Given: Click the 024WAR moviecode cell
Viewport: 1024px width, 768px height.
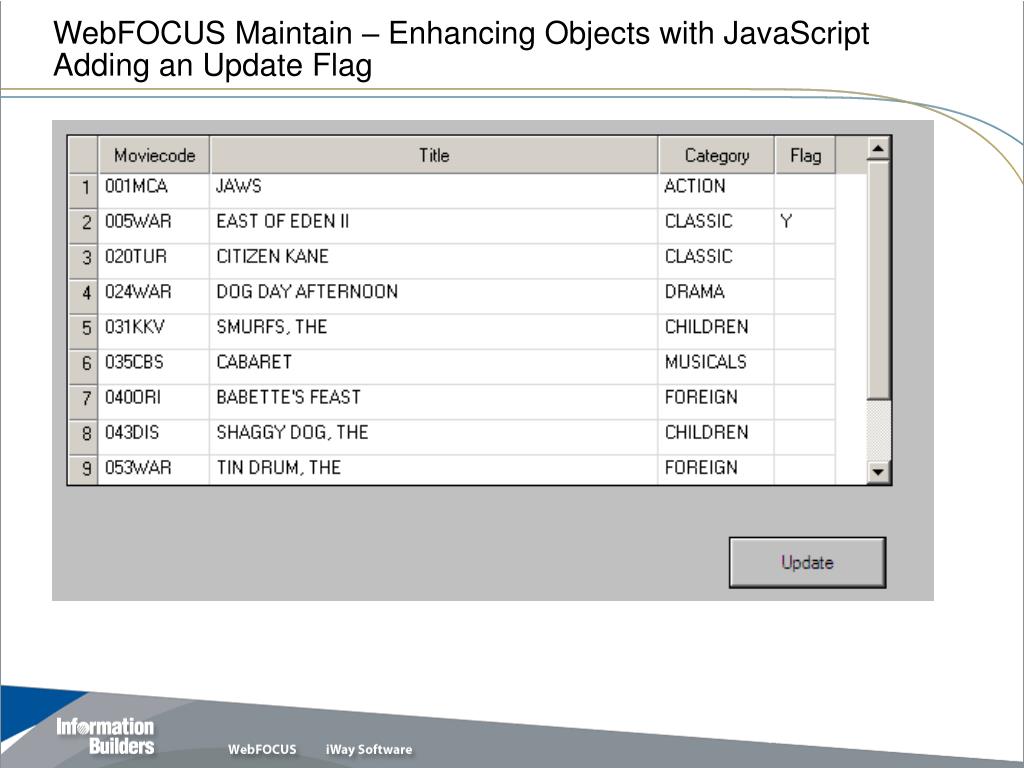Looking at the screenshot, I should click(154, 297).
